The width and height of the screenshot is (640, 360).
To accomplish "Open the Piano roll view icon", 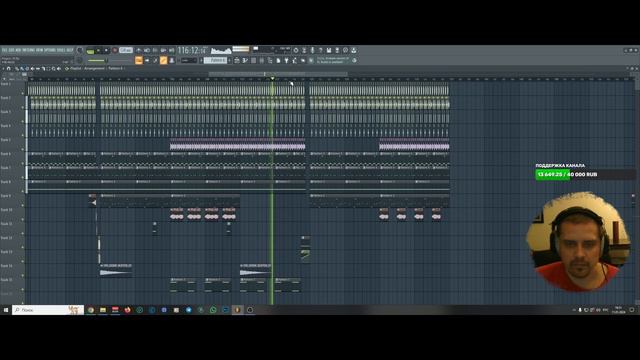I will point(147,60).
